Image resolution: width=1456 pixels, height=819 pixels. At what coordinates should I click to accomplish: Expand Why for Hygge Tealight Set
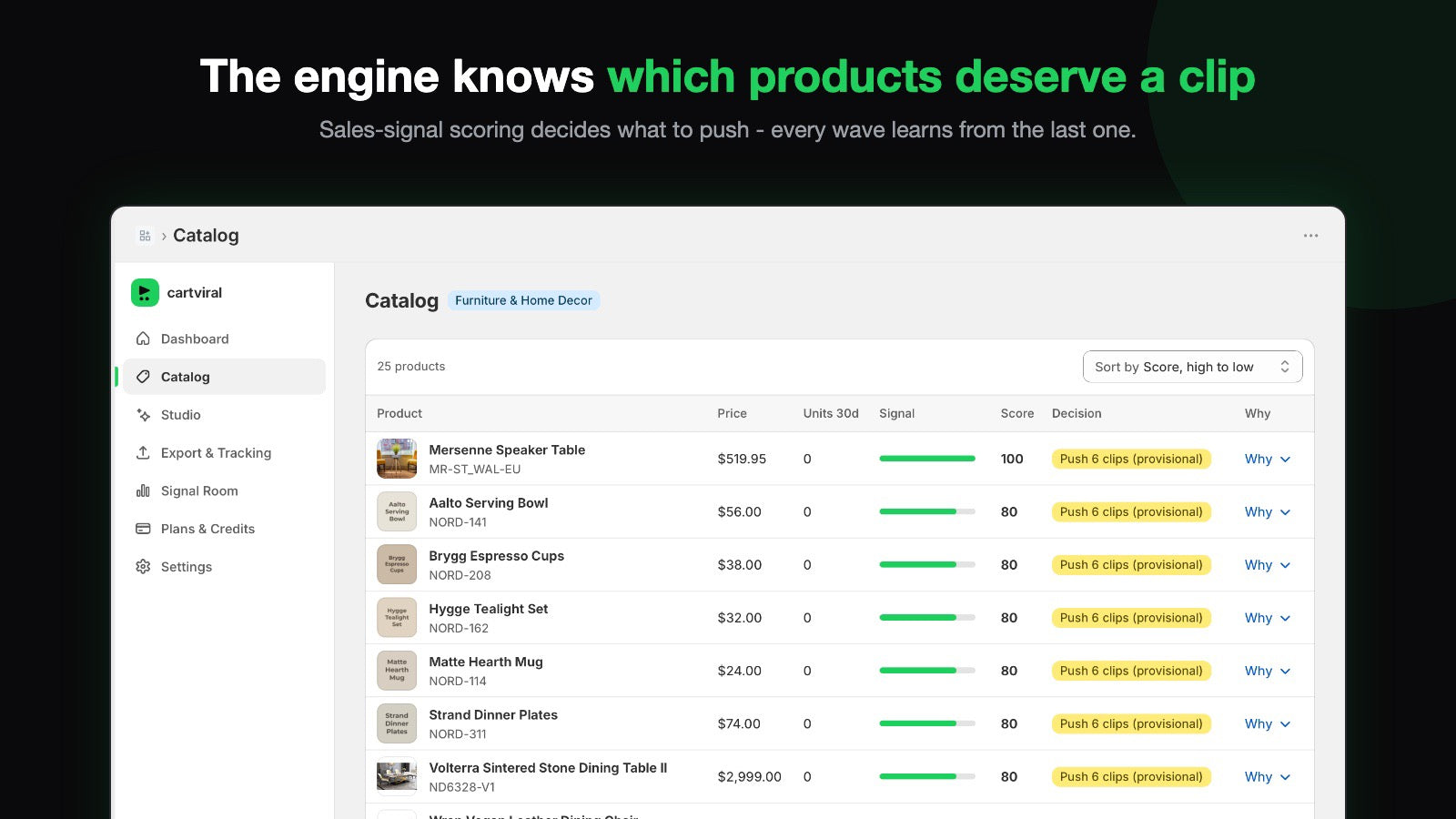click(1268, 618)
